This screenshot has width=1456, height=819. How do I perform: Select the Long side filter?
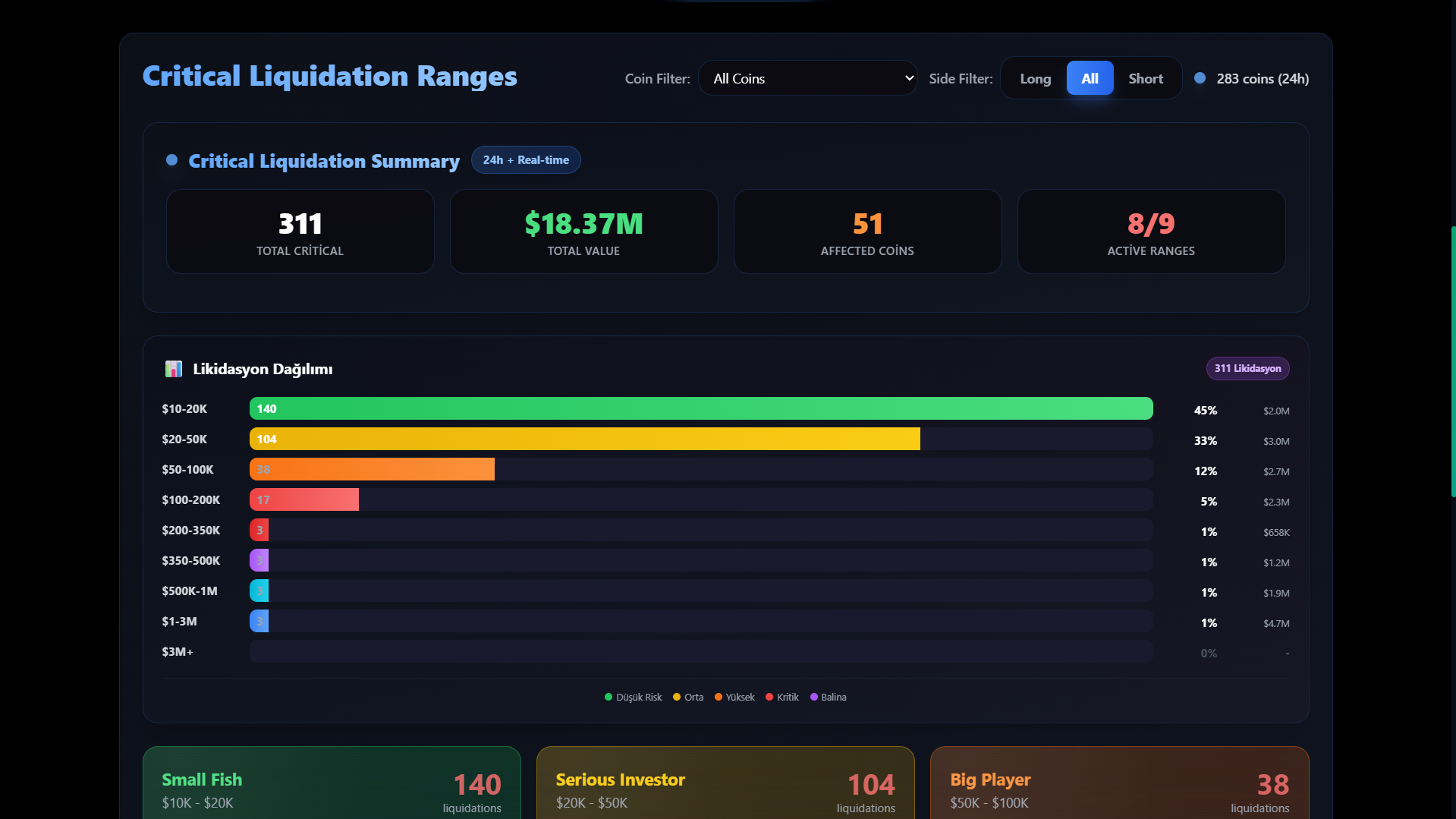point(1035,78)
